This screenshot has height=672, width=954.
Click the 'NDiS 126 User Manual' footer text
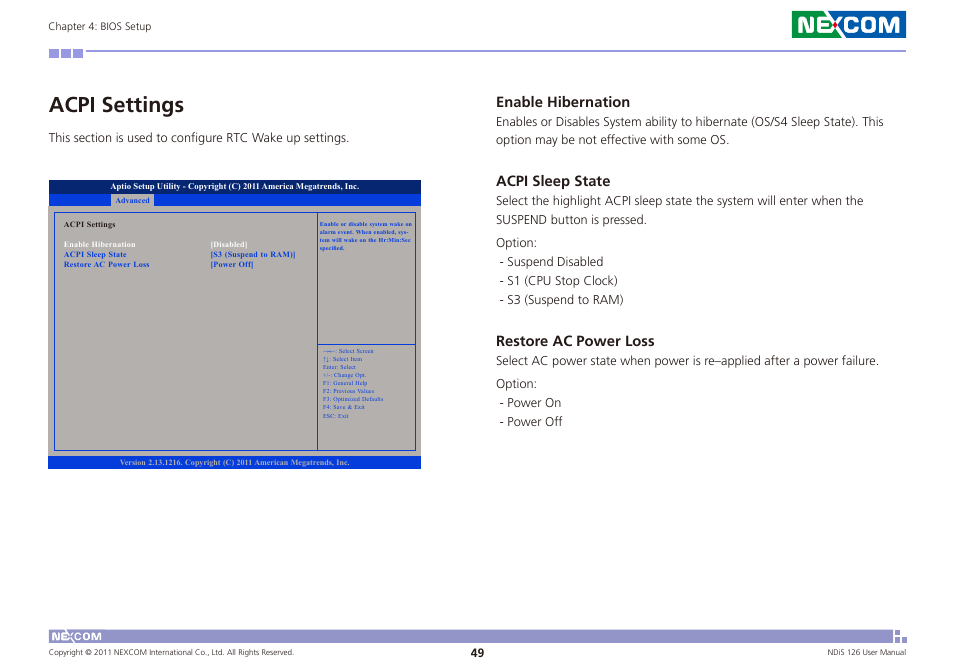tap(866, 653)
